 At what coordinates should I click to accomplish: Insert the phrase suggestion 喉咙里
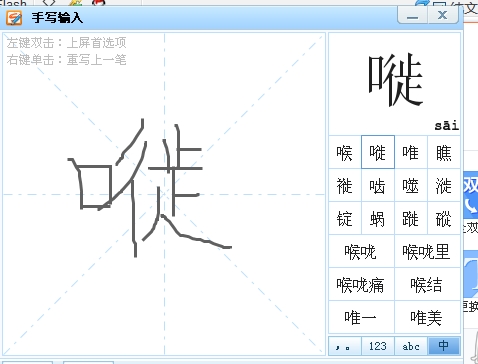(x=427, y=251)
